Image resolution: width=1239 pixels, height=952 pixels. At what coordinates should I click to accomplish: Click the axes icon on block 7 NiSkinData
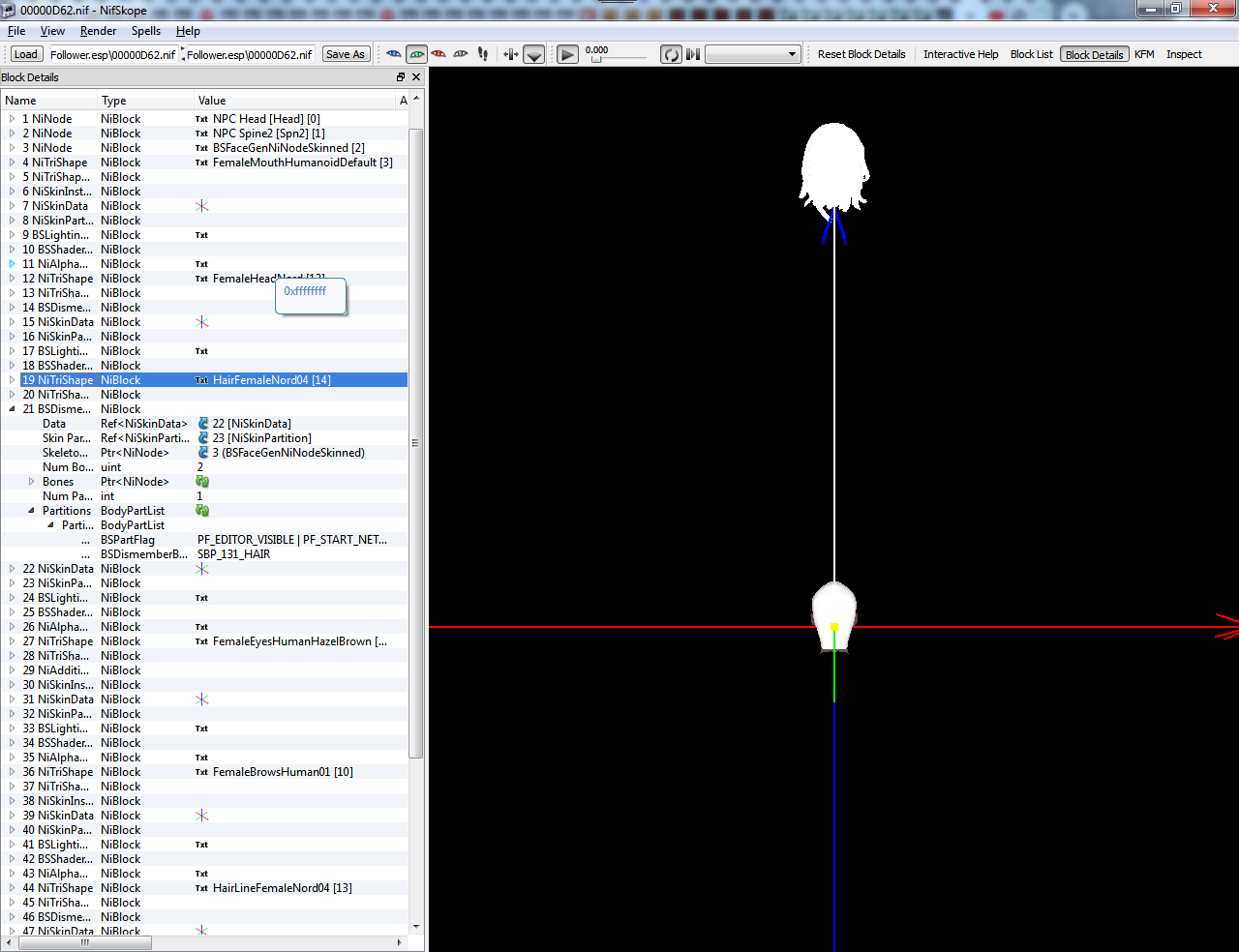(201, 206)
